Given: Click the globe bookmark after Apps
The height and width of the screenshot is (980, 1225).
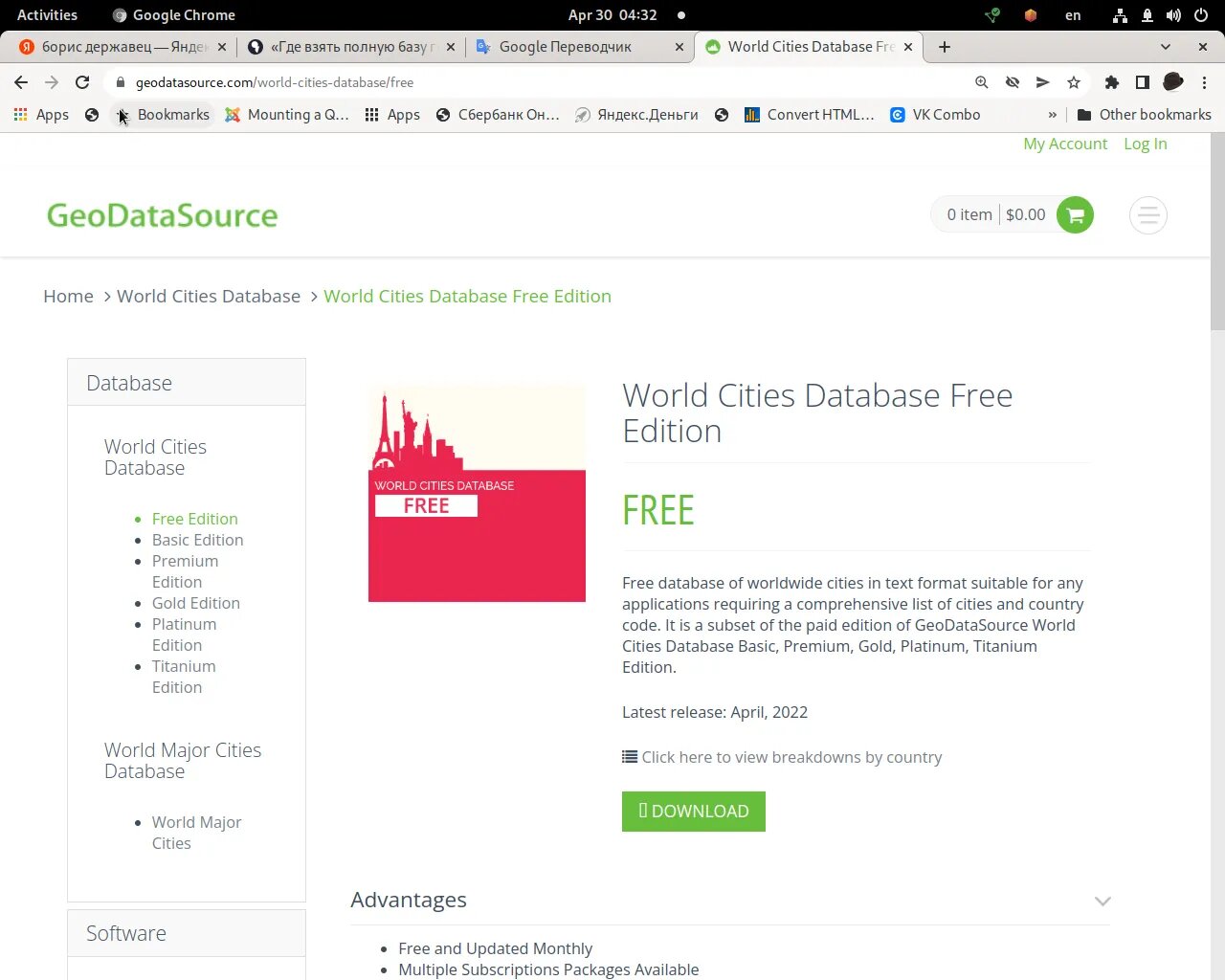Looking at the screenshot, I should coord(92,114).
